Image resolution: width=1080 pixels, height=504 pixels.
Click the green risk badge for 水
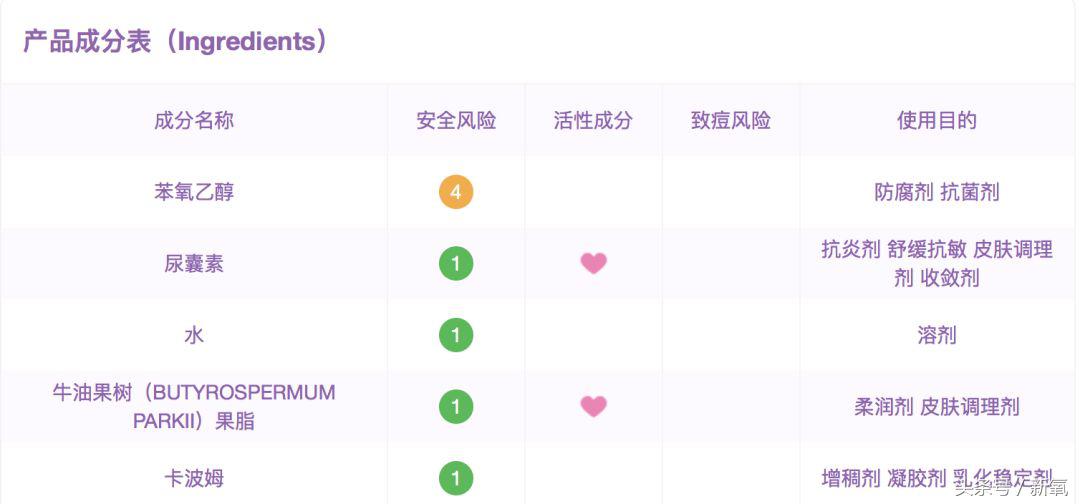point(456,335)
